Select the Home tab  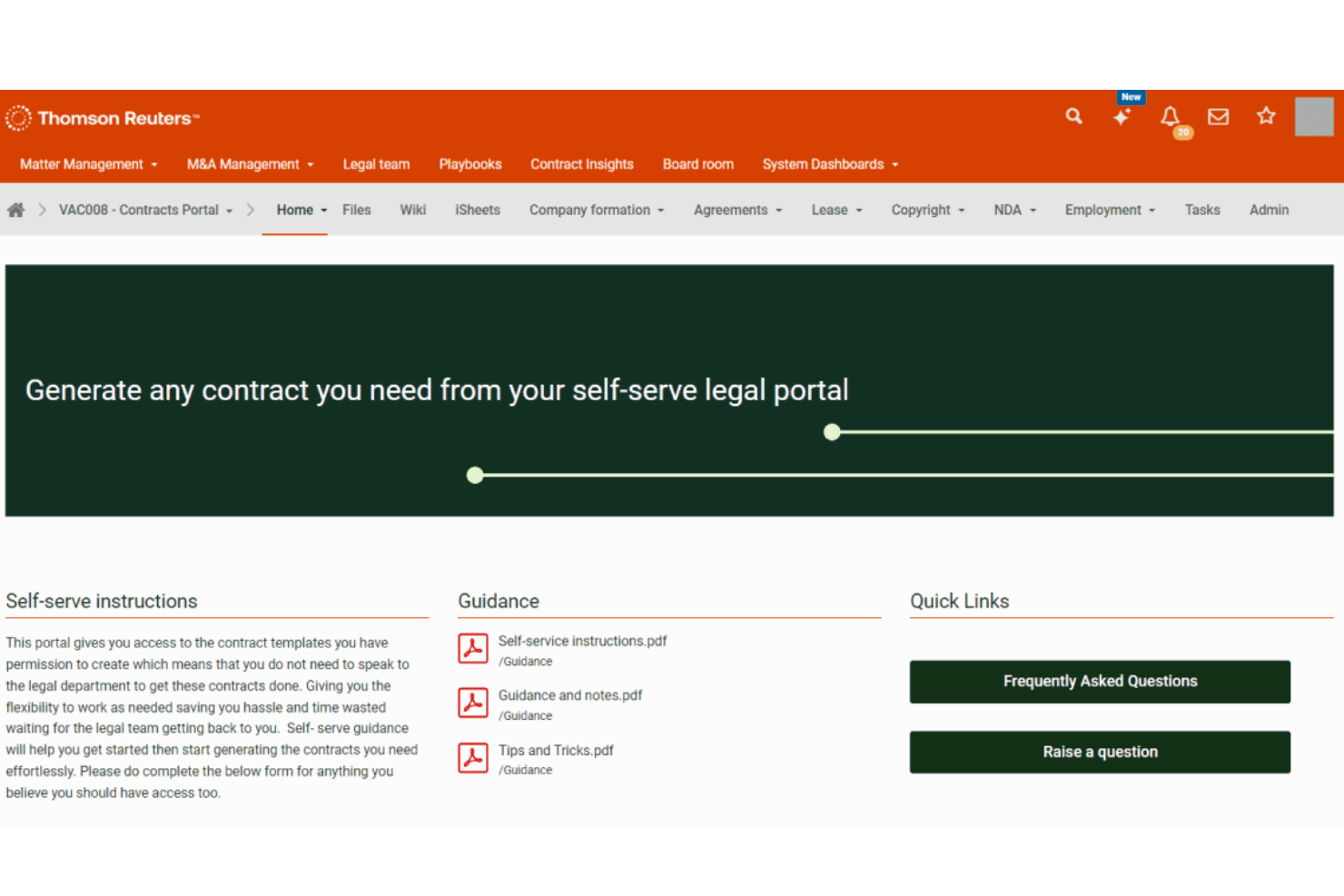tap(295, 210)
